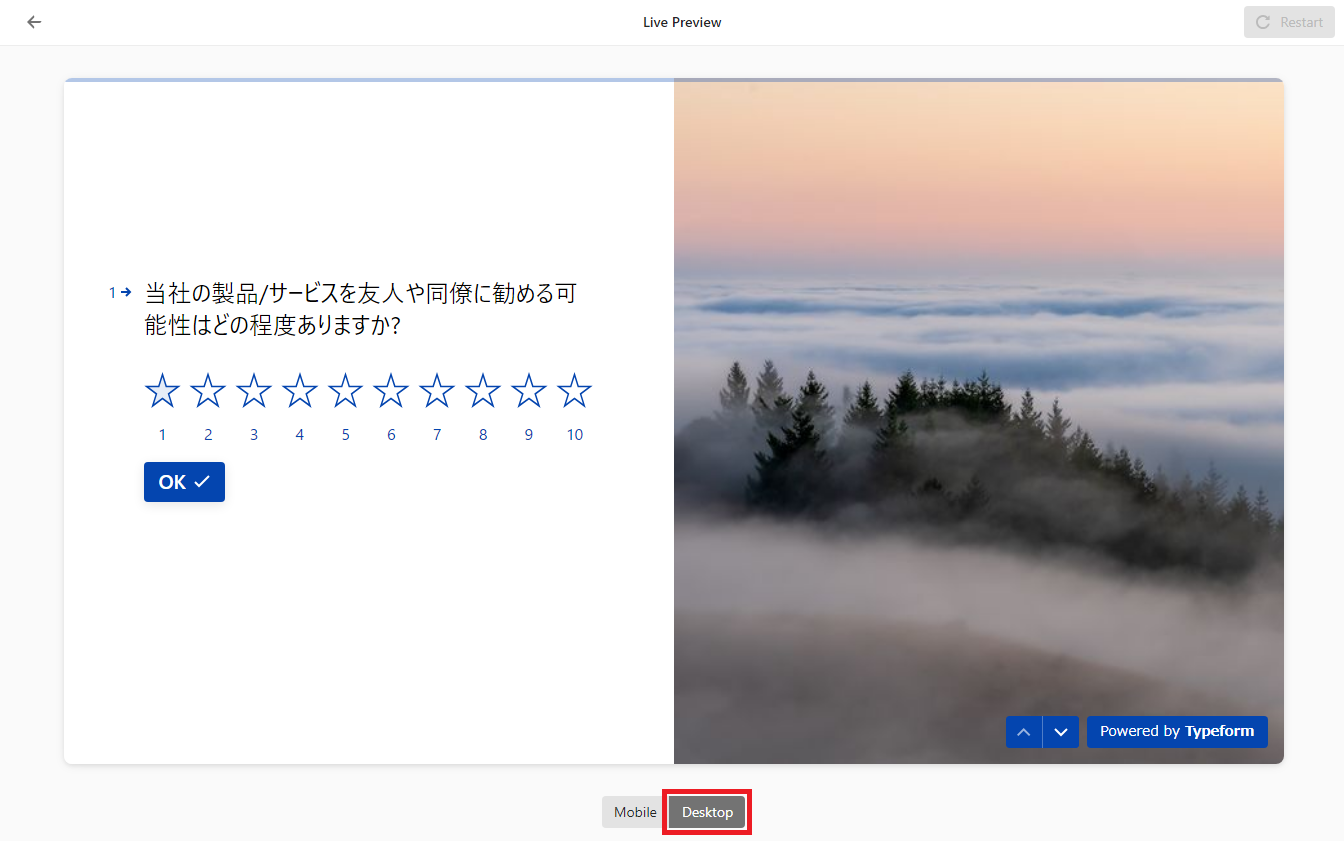Click the sixth star rating

coord(391,391)
